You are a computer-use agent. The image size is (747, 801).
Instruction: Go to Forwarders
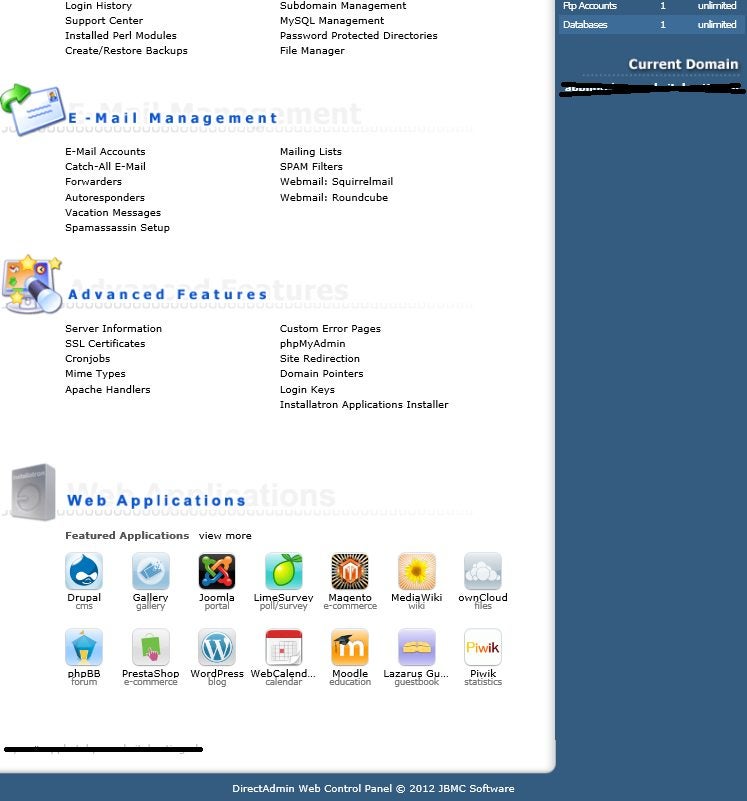[94, 181]
